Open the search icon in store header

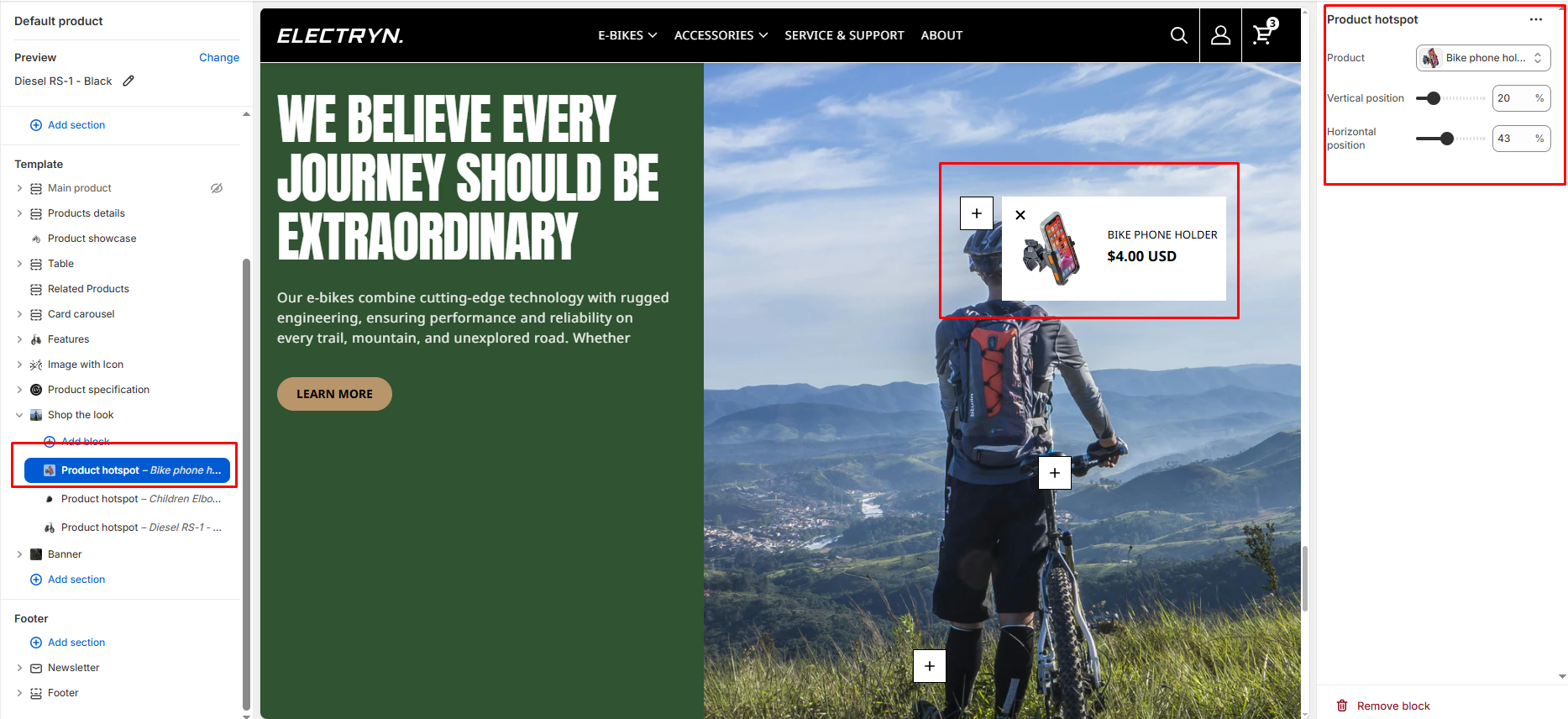click(x=1178, y=35)
